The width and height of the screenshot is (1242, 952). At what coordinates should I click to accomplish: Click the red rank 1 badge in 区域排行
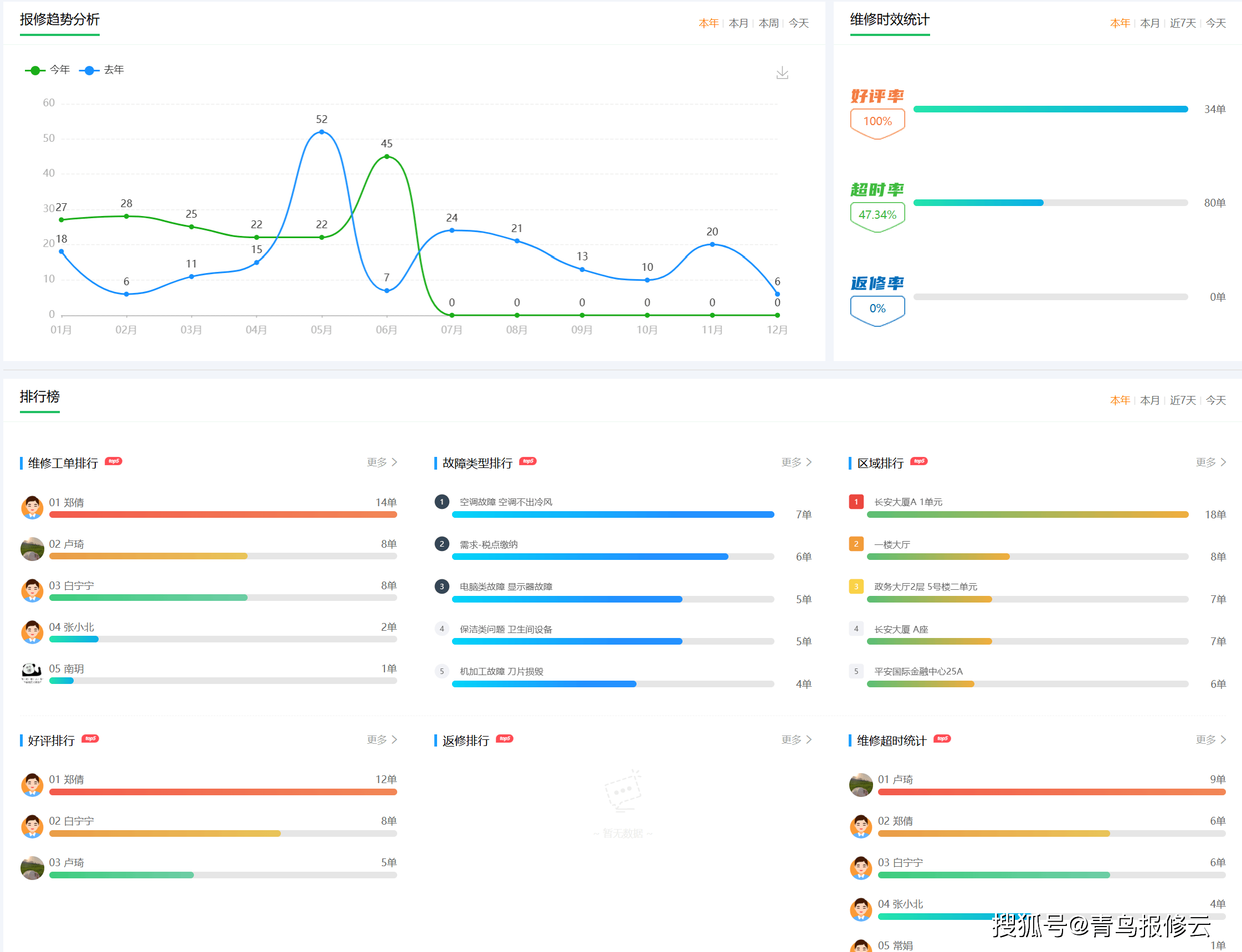[x=856, y=502]
